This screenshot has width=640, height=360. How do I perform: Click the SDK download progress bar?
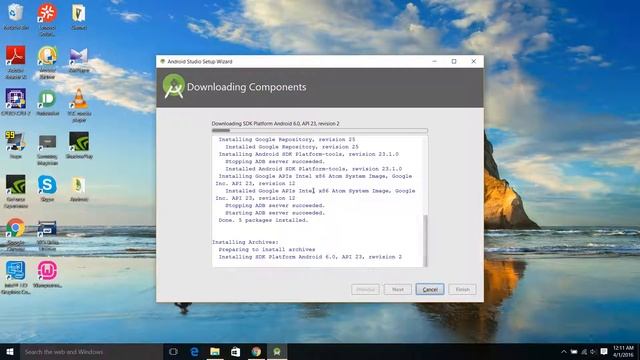(x=320, y=131)
